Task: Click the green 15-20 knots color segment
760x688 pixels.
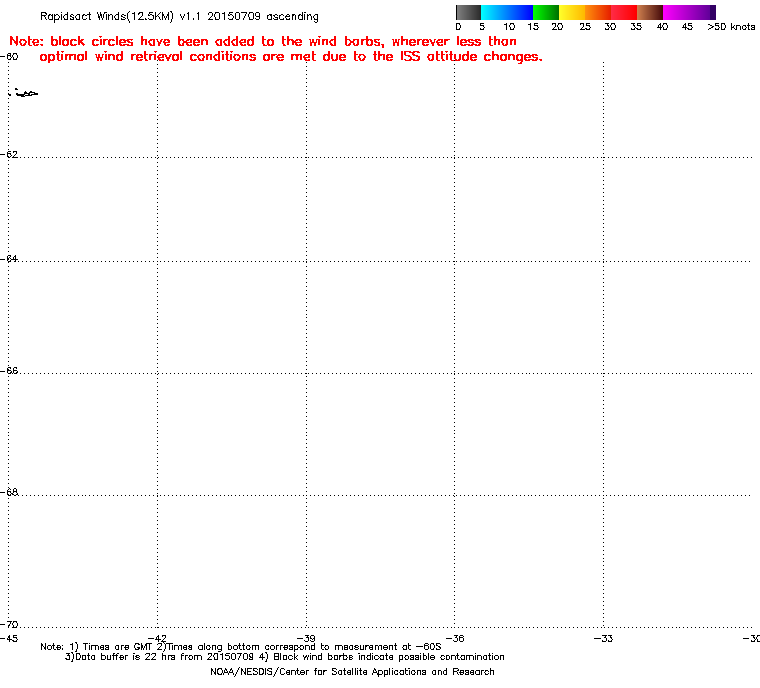Action: (546, 12)
